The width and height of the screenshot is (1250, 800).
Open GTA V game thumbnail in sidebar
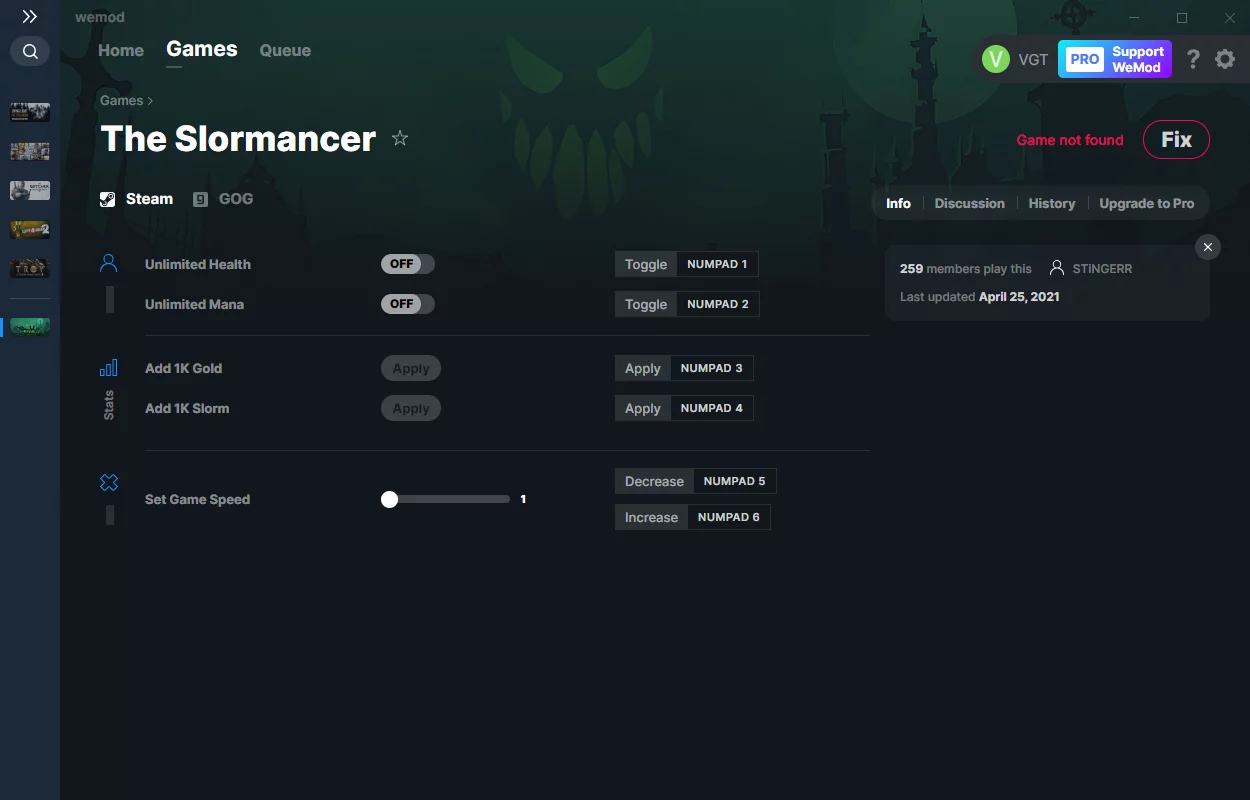(30, 151)
